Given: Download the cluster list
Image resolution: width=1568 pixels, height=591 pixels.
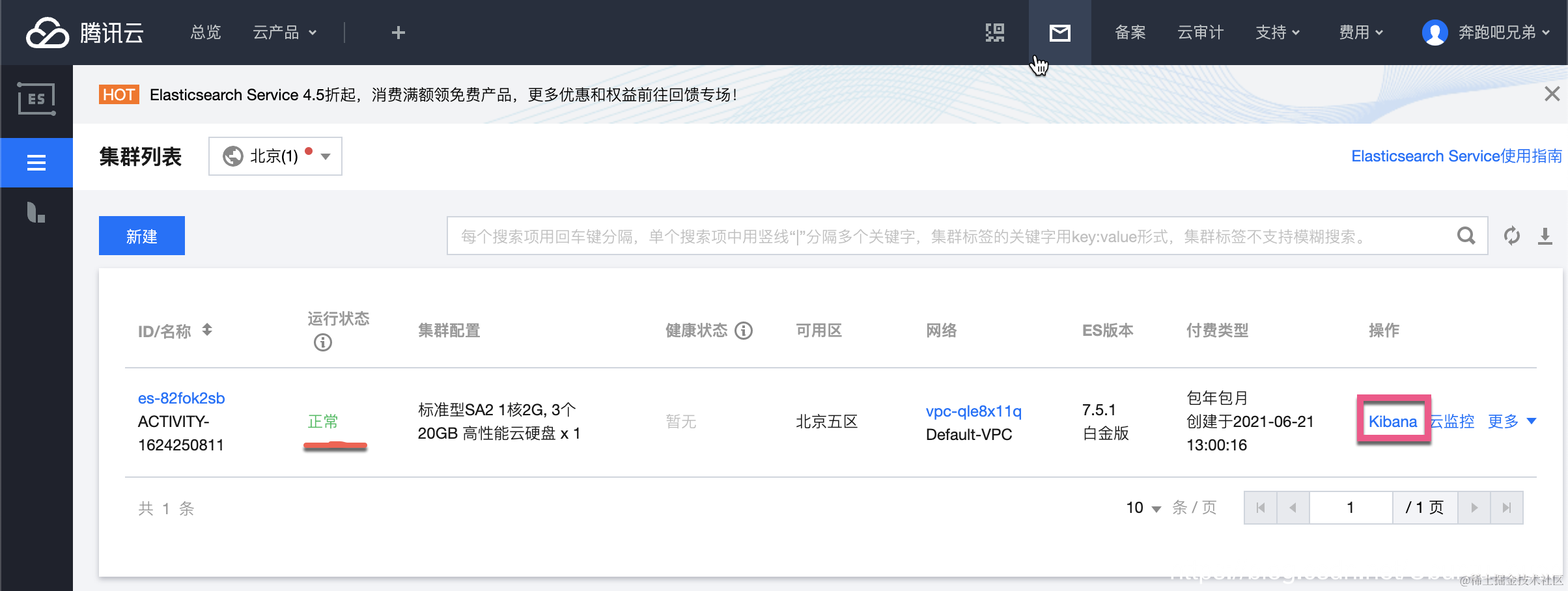Looking at the screenshot, I should (x=1545, y=236).
